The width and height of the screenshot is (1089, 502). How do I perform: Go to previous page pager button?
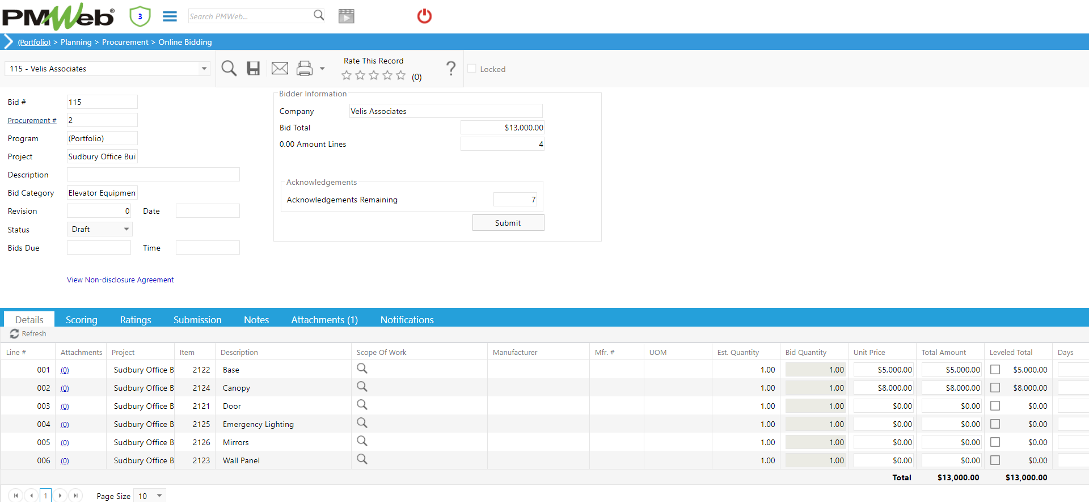pos(31,496)
